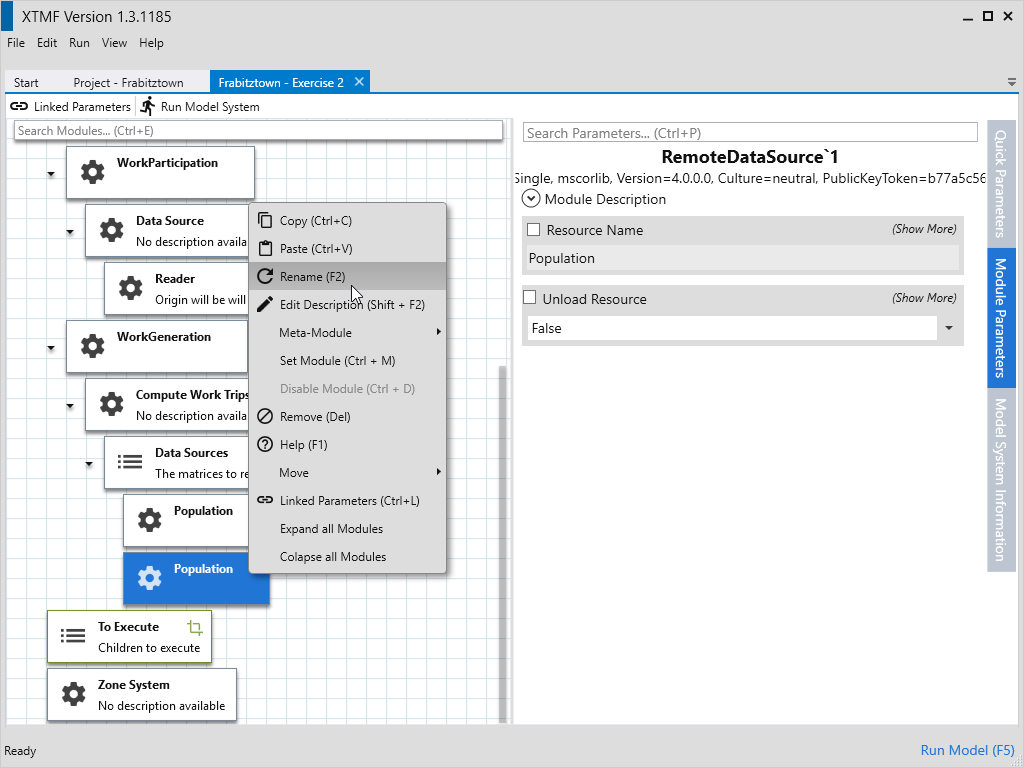Click the Run Model (F5) link

coord(967,750)
